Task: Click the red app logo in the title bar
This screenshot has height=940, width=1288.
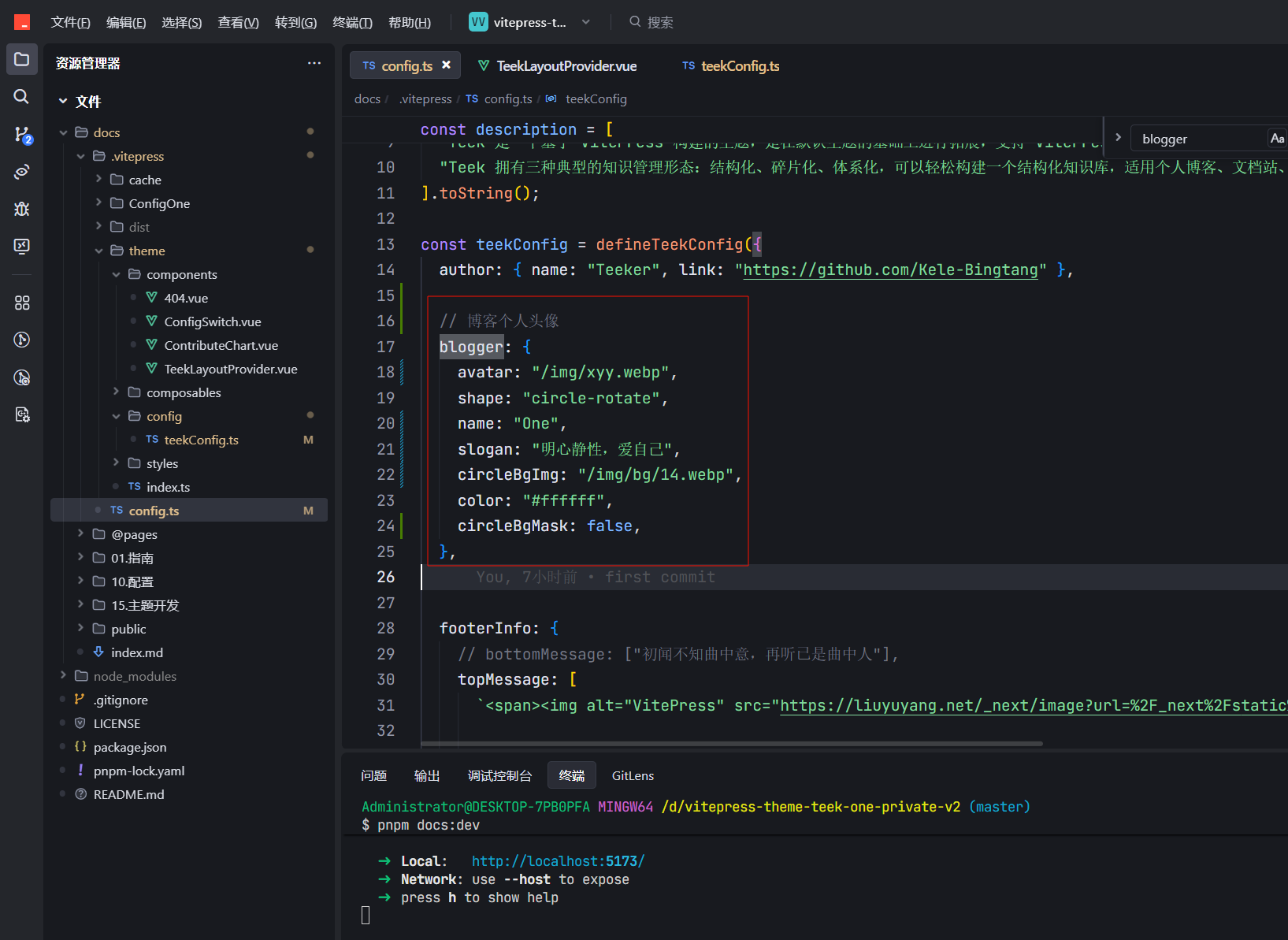Action: pos(22,22)
